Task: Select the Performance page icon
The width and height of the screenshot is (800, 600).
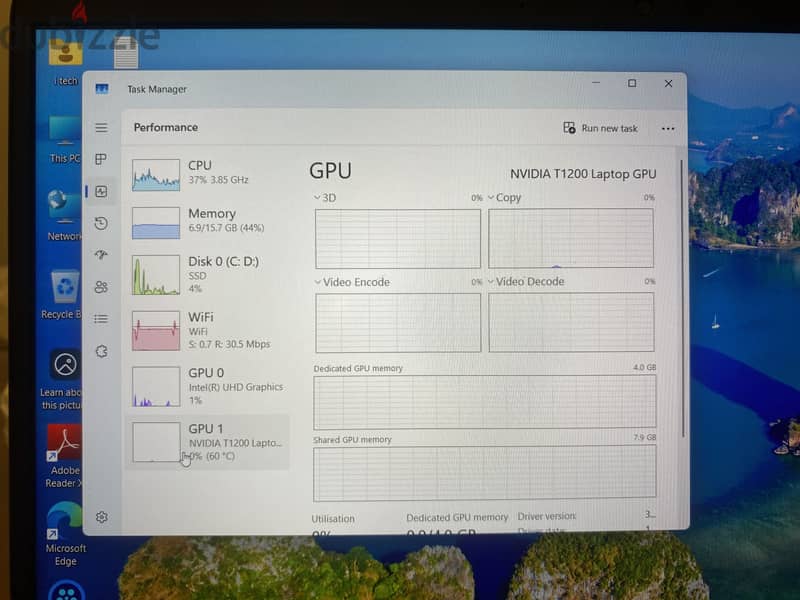Action: (101, 191)
